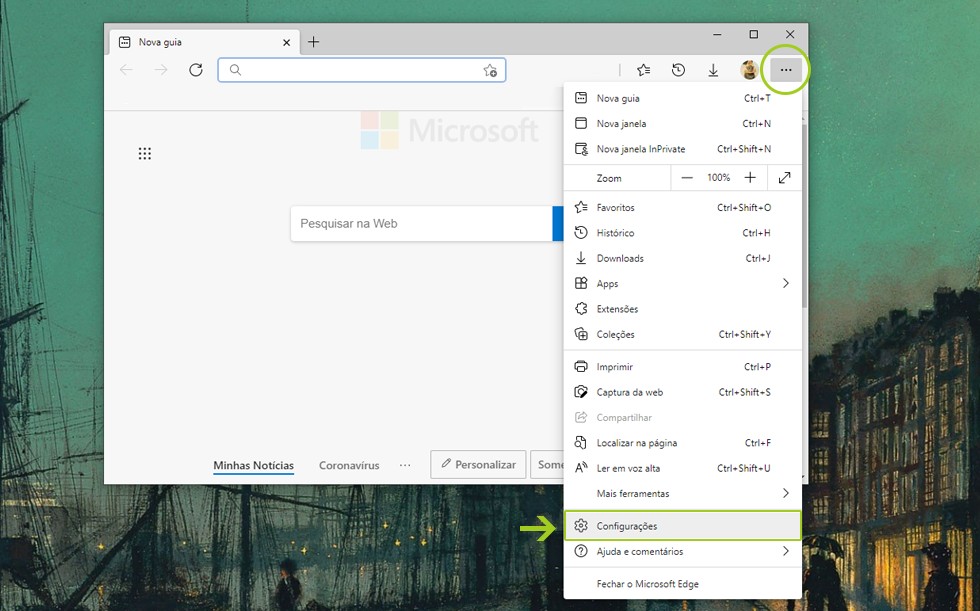Open Configurações from the menu
The width and height of the screenshot is (980, 611).
682,526
